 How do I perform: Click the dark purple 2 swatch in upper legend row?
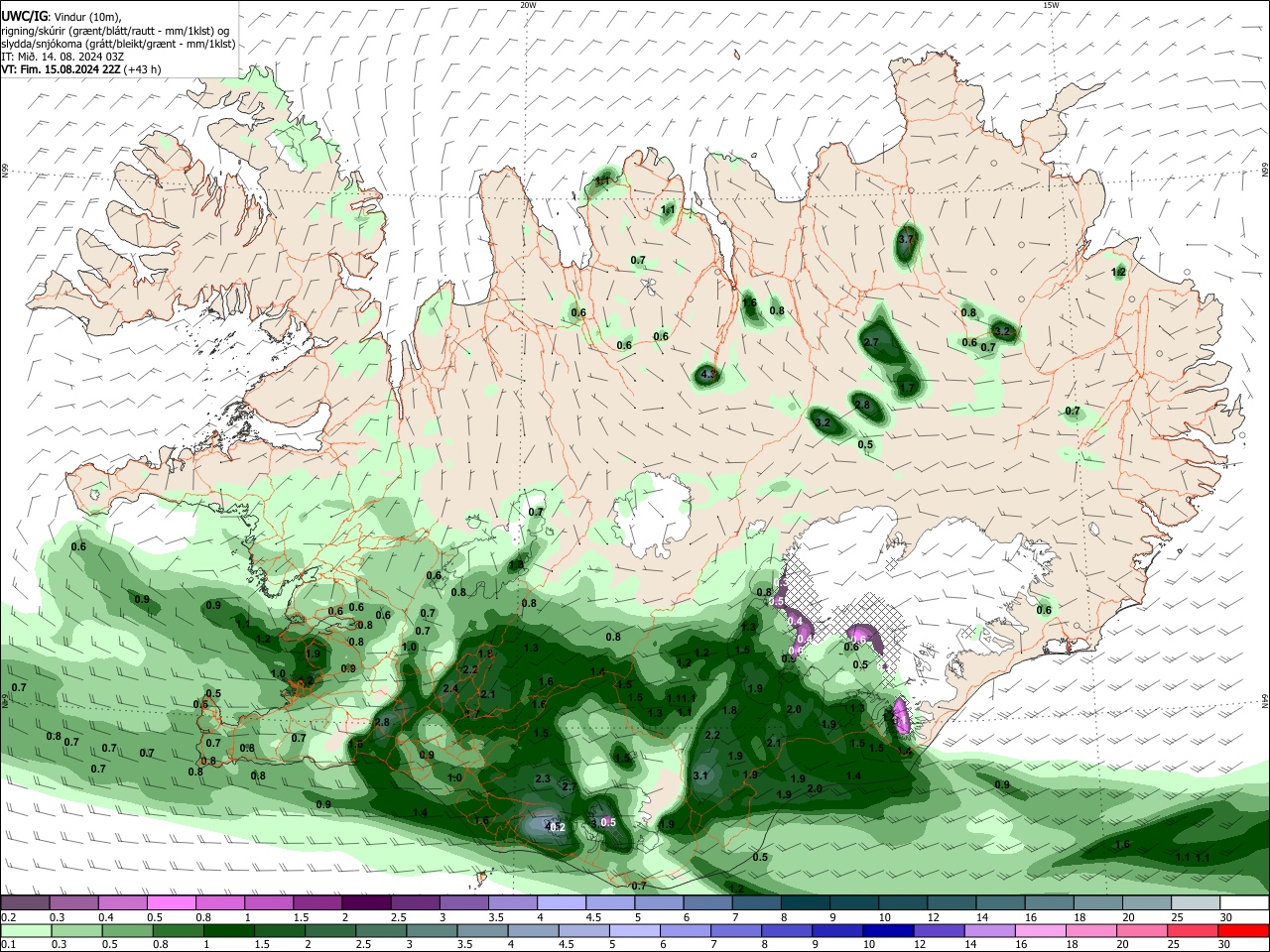pos(366,902)
